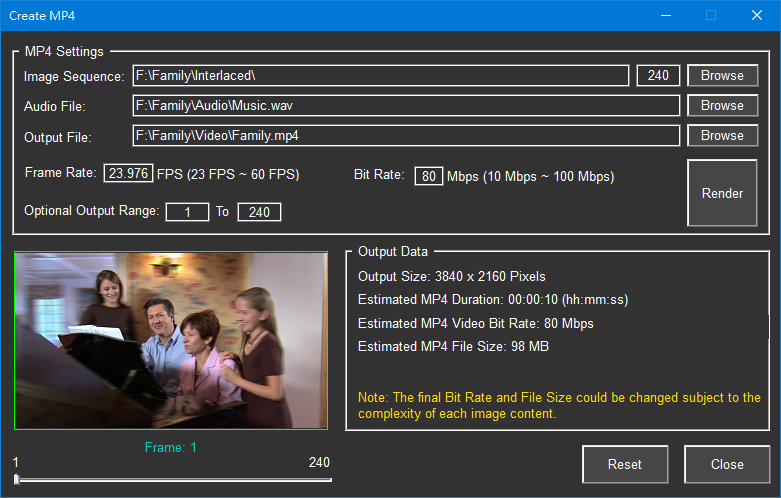Click Browse button for Output File
Screen dimensions: 781x498
(x=722, y=135)
